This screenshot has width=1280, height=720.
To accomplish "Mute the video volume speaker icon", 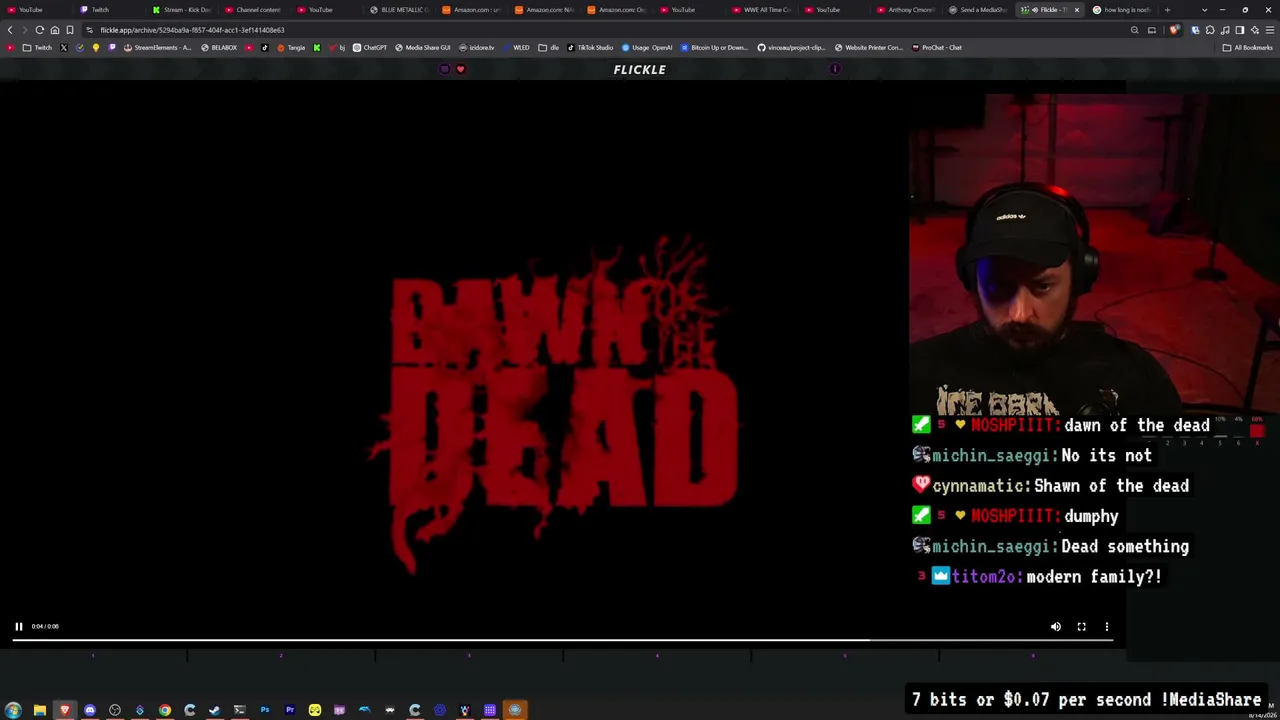I will tap(1056, 627).
